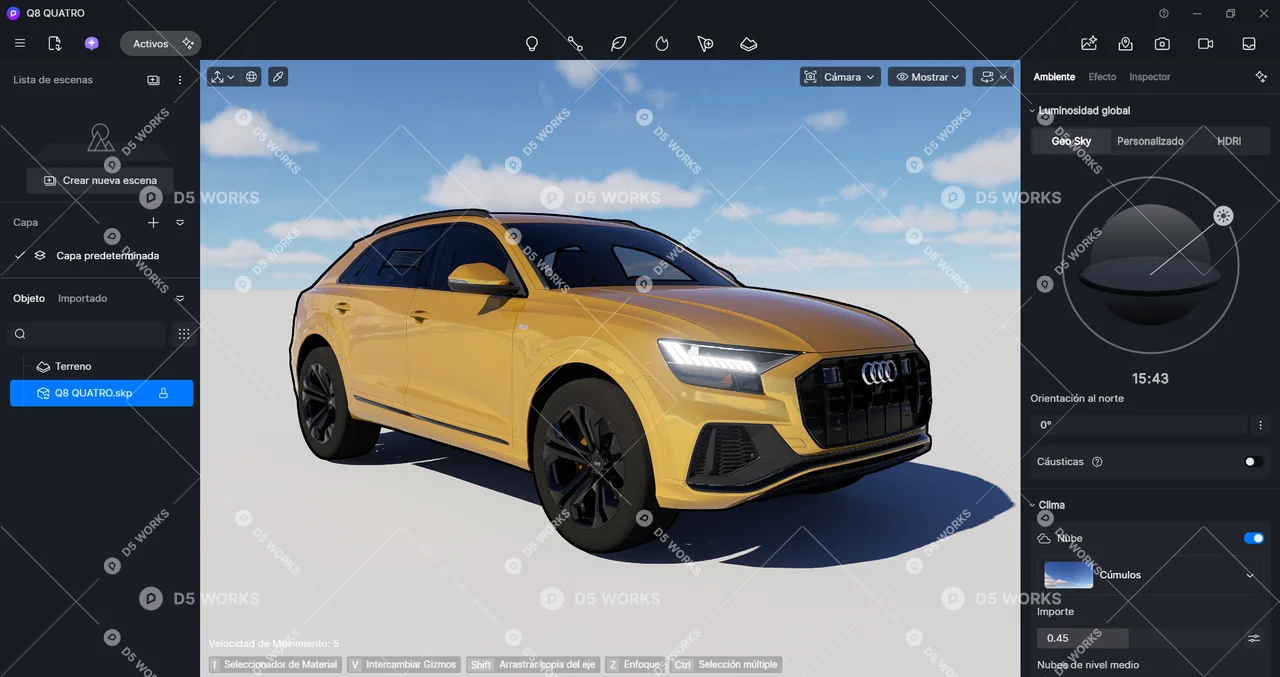This screenshot has height=677, width=1280.
Task: Click the object search field
Action: pyautogui.click(x=87, y=334)
